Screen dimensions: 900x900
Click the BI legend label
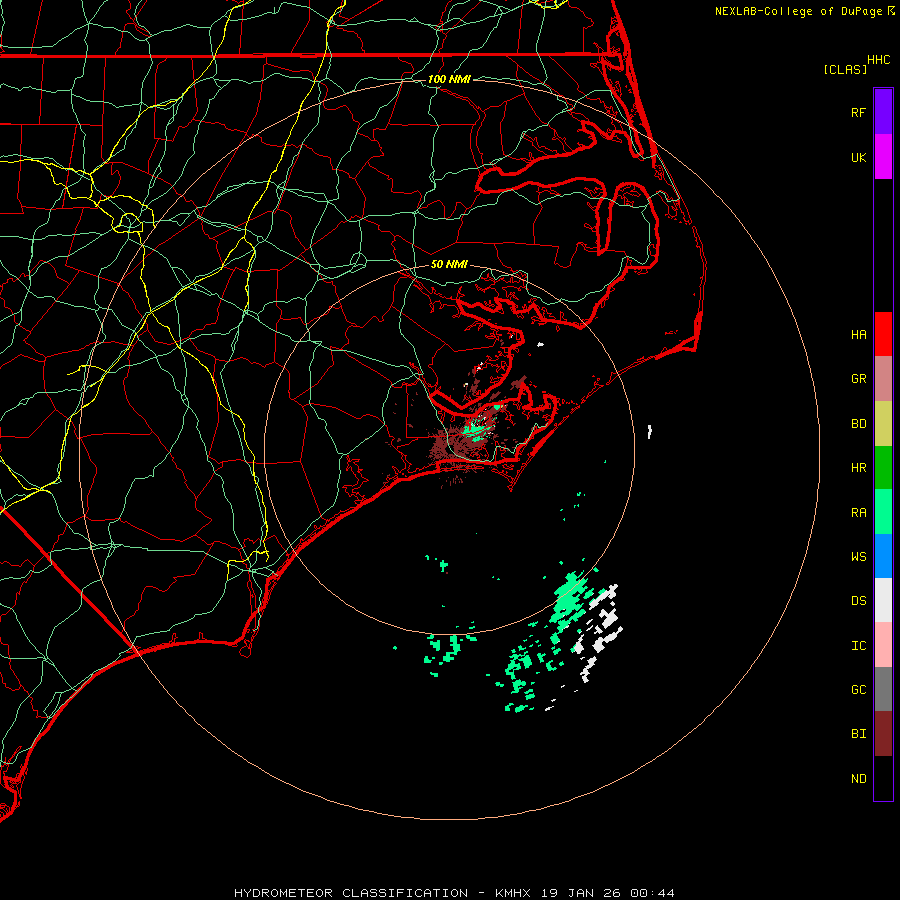click(x=858, y=734)
